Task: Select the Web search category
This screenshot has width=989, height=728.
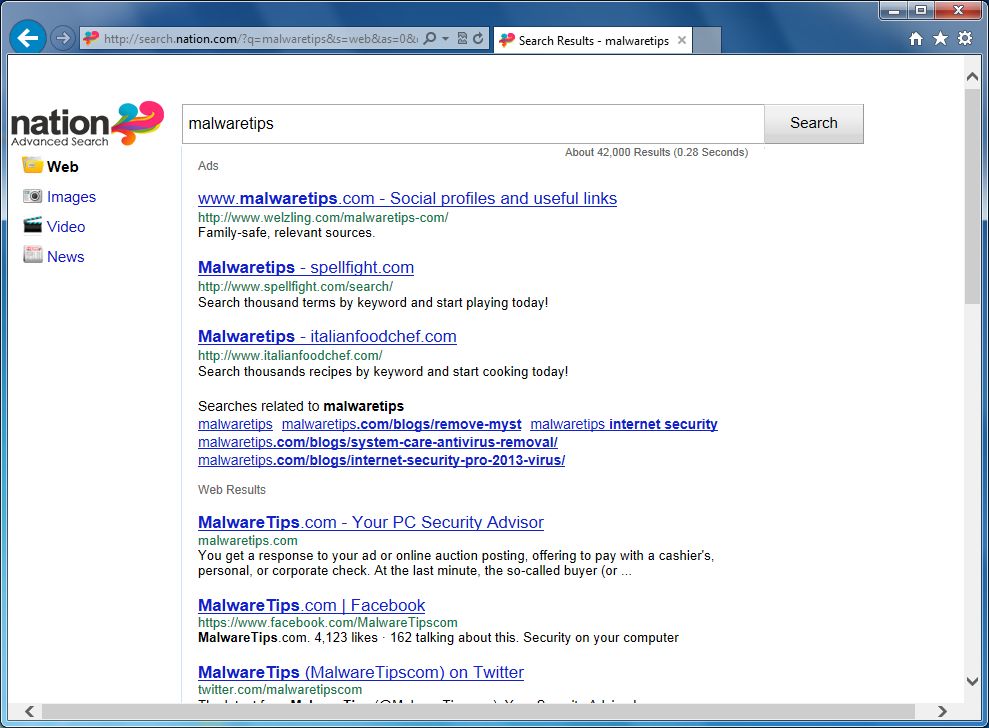Action: tap(62, 167)
